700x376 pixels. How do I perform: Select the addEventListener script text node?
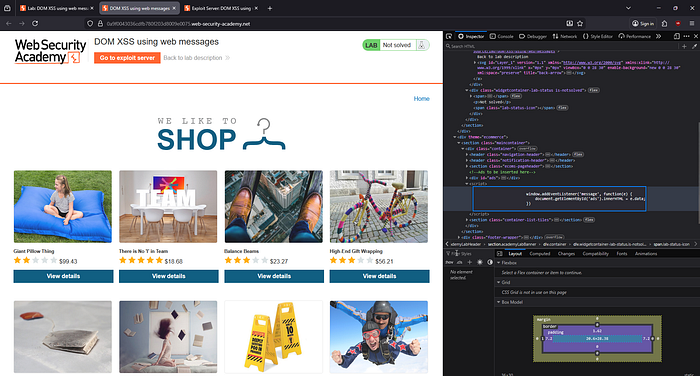coord(559,199)
